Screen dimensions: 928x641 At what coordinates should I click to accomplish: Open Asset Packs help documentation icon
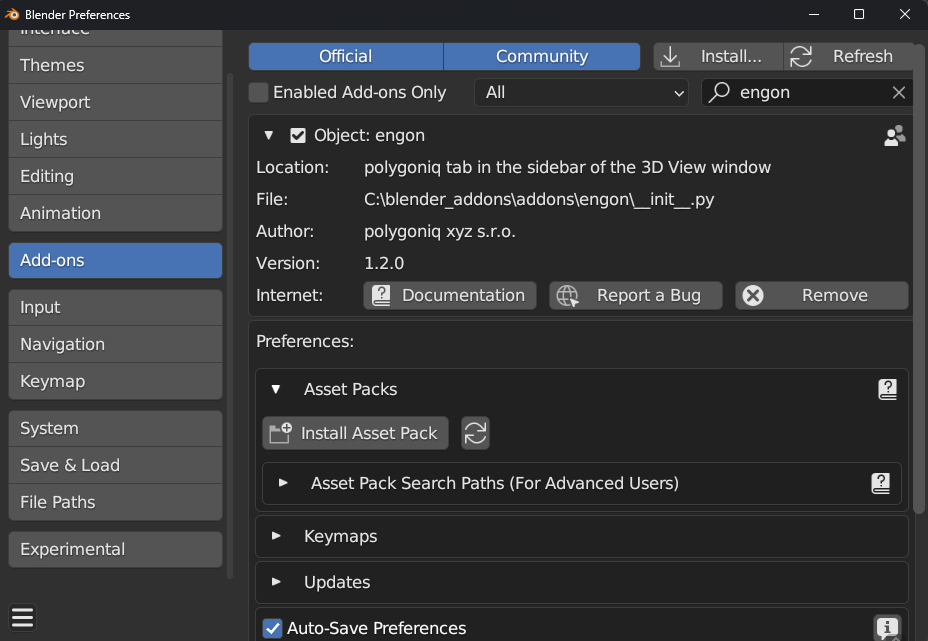pos(887,389)
